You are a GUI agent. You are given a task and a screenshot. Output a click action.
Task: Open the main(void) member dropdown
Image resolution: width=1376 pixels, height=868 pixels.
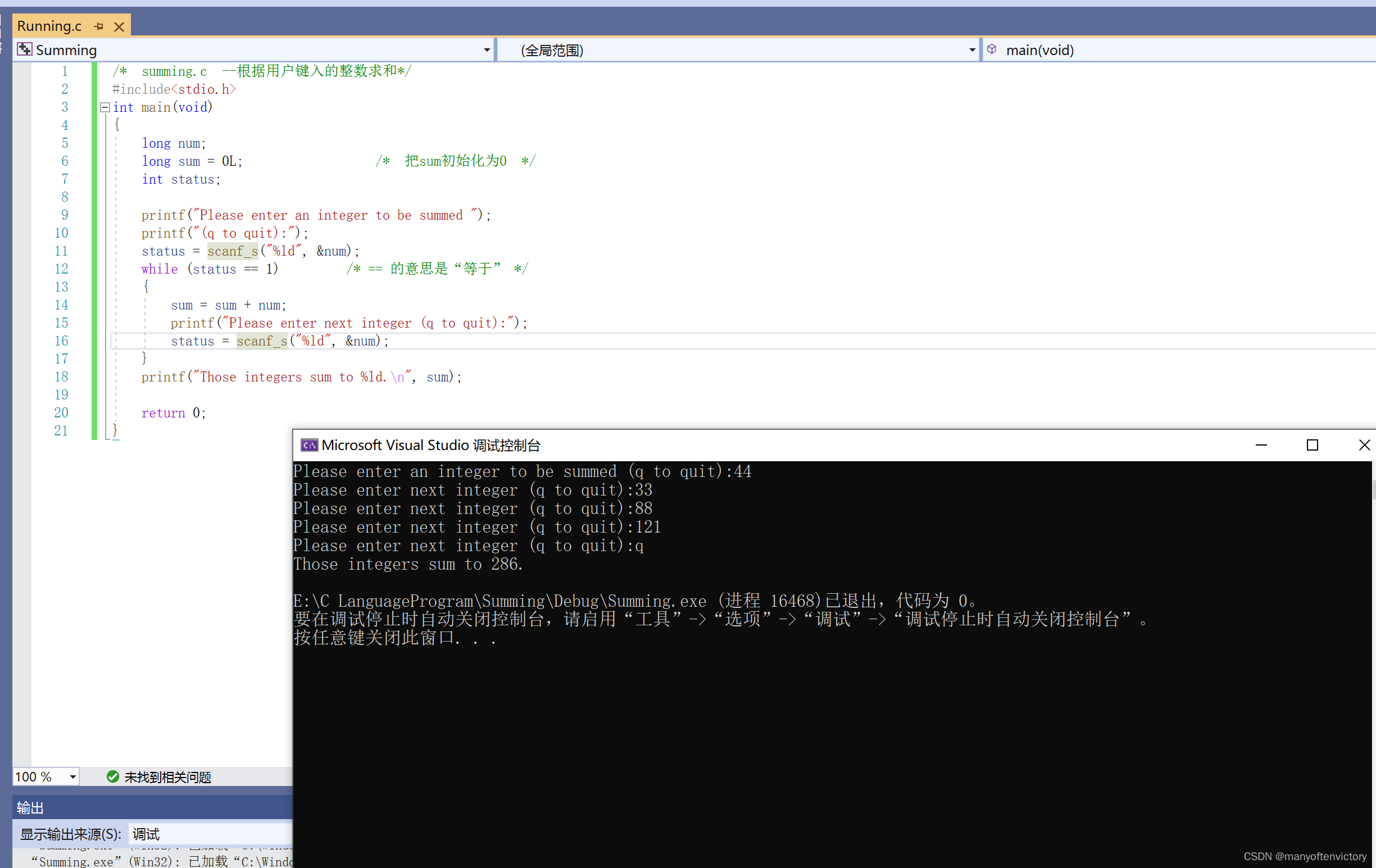pyautogui.click(x=1179, y=49)
